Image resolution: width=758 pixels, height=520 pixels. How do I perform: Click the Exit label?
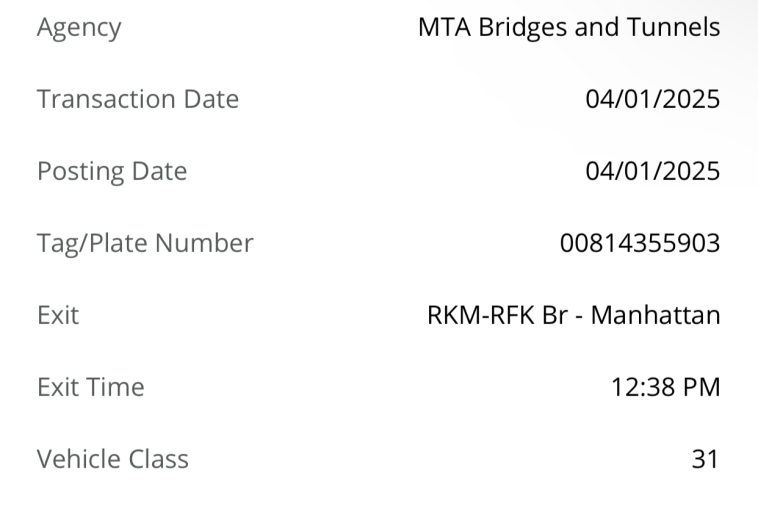[x=58, y=316]
